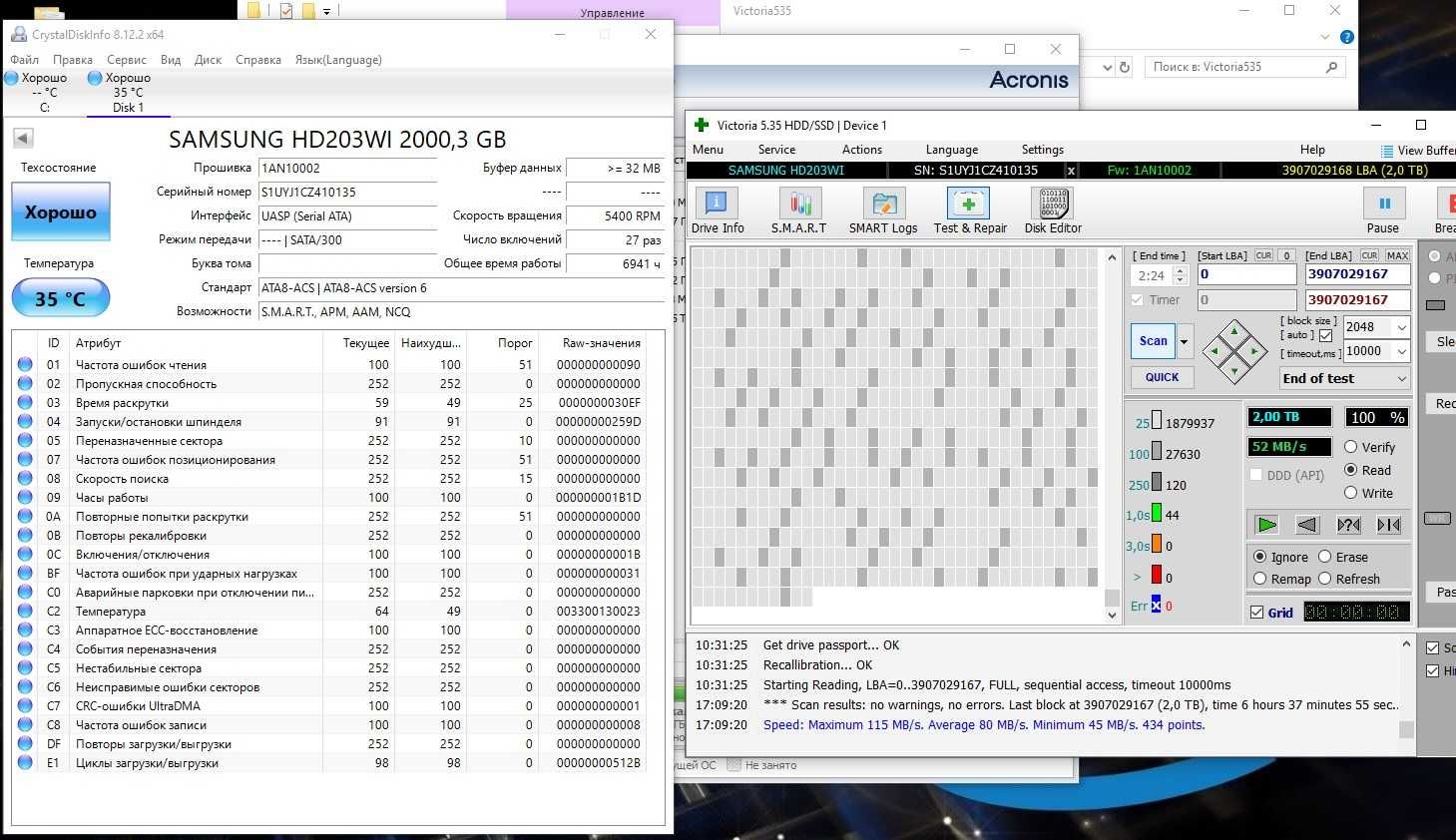Click the x next to the serial number
1456x840 pixels.
point(1071,171)
